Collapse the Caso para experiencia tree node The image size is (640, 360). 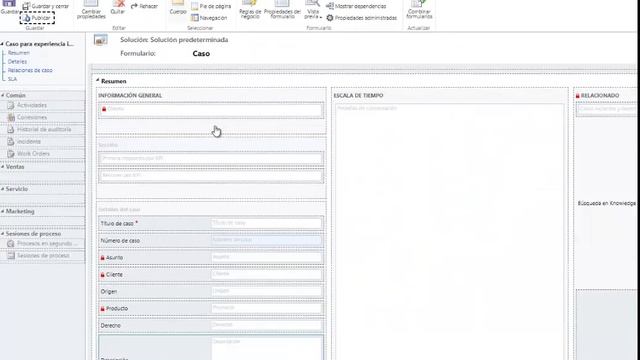click(x=2, y=44)
